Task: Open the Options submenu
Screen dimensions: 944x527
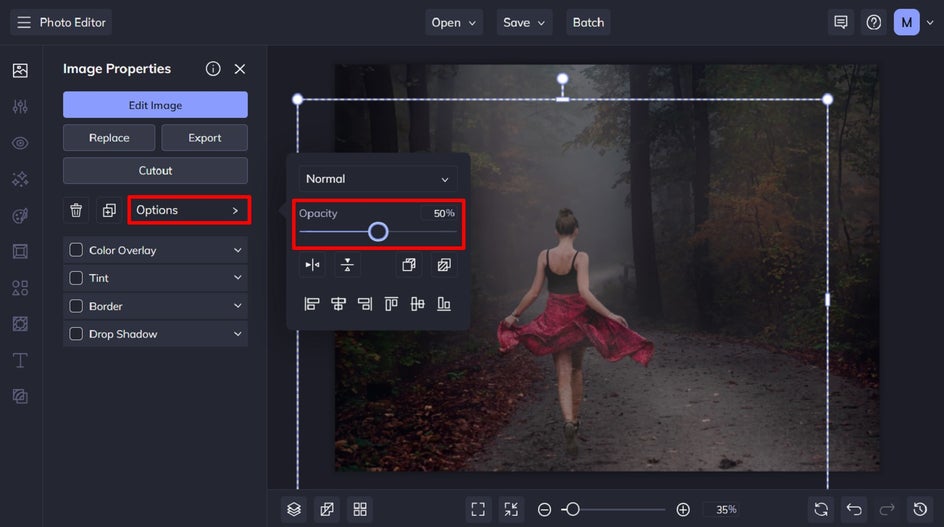Action: click(x=189, y=210)
